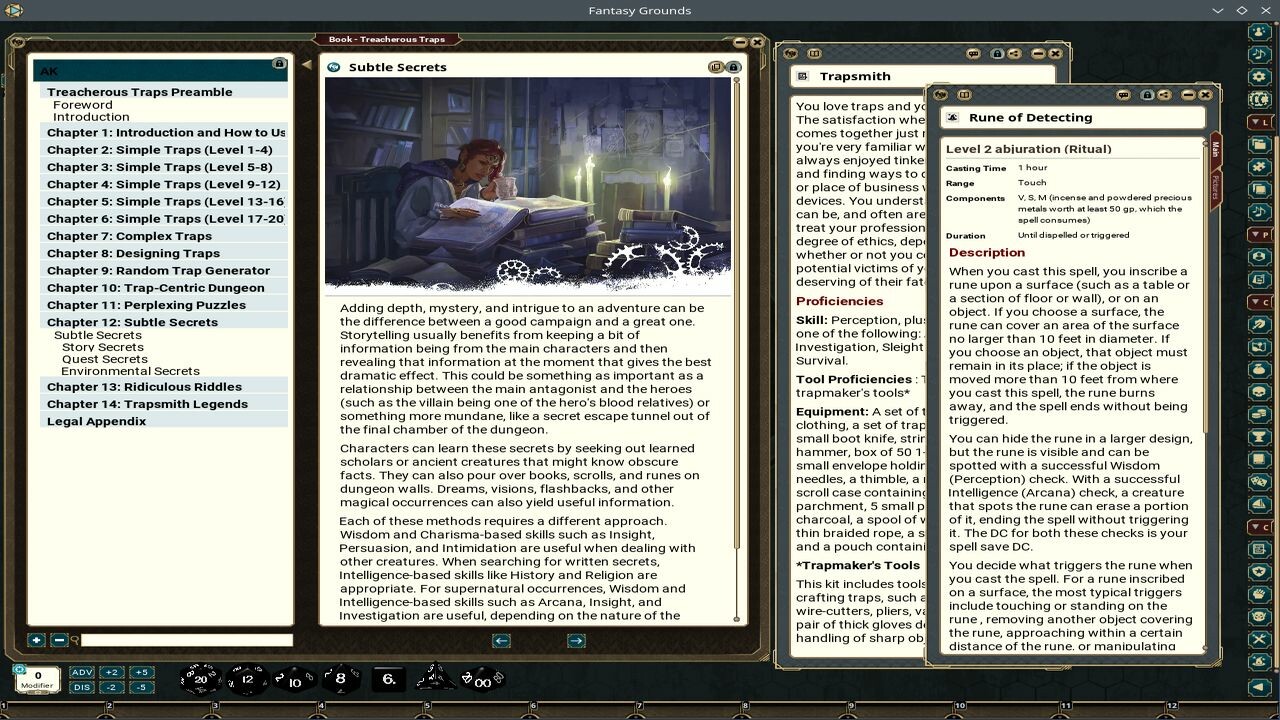1280x720 pixels.
Task: Open the chat bubble icon on the Trapsmith titlebar
Action: (x=974, y=53)
